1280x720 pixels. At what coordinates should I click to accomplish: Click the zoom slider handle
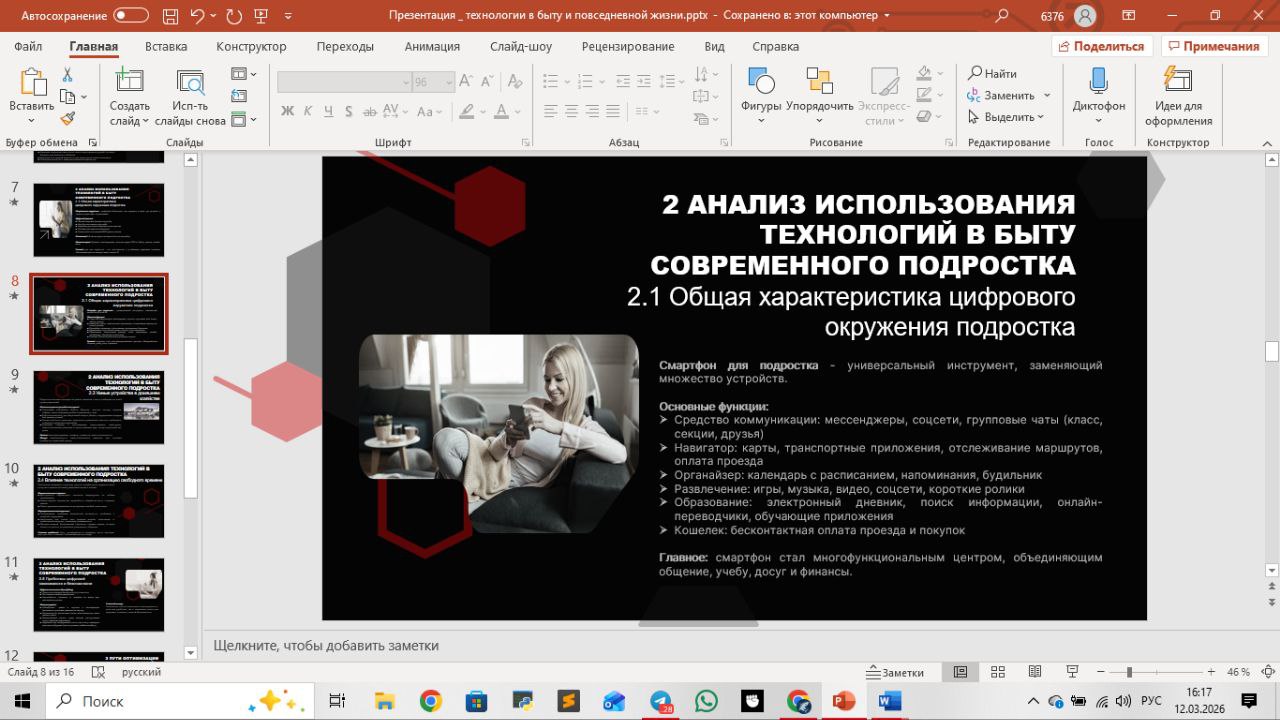1129,672
